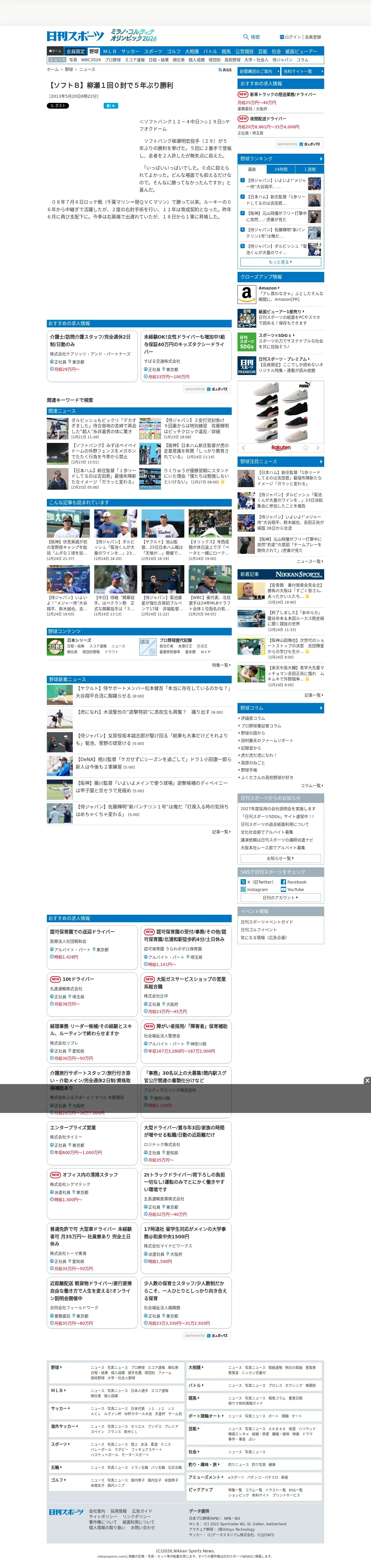Screen dimensions: 371x1568
Task: Open the 池山監 ヤクルト article thumbnail
Action: (163, 524)
